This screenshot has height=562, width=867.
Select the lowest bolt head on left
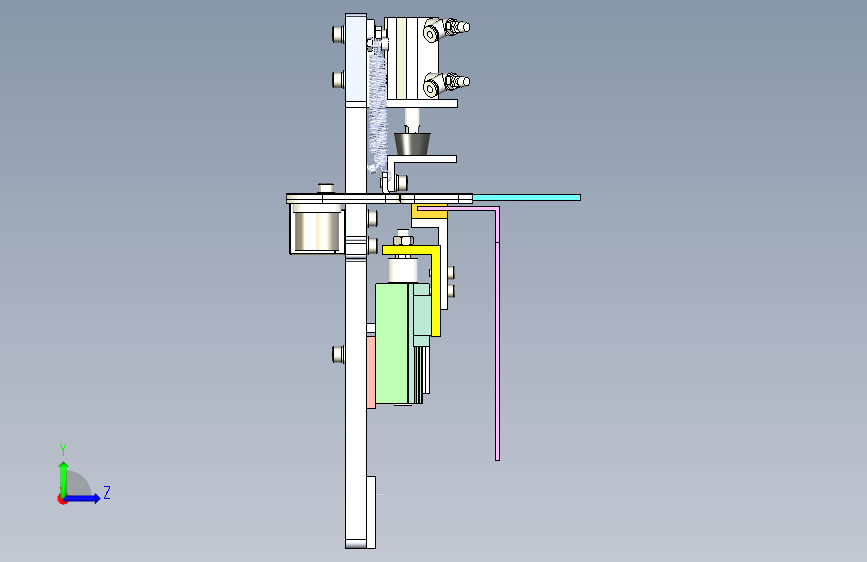pos(338,354)
